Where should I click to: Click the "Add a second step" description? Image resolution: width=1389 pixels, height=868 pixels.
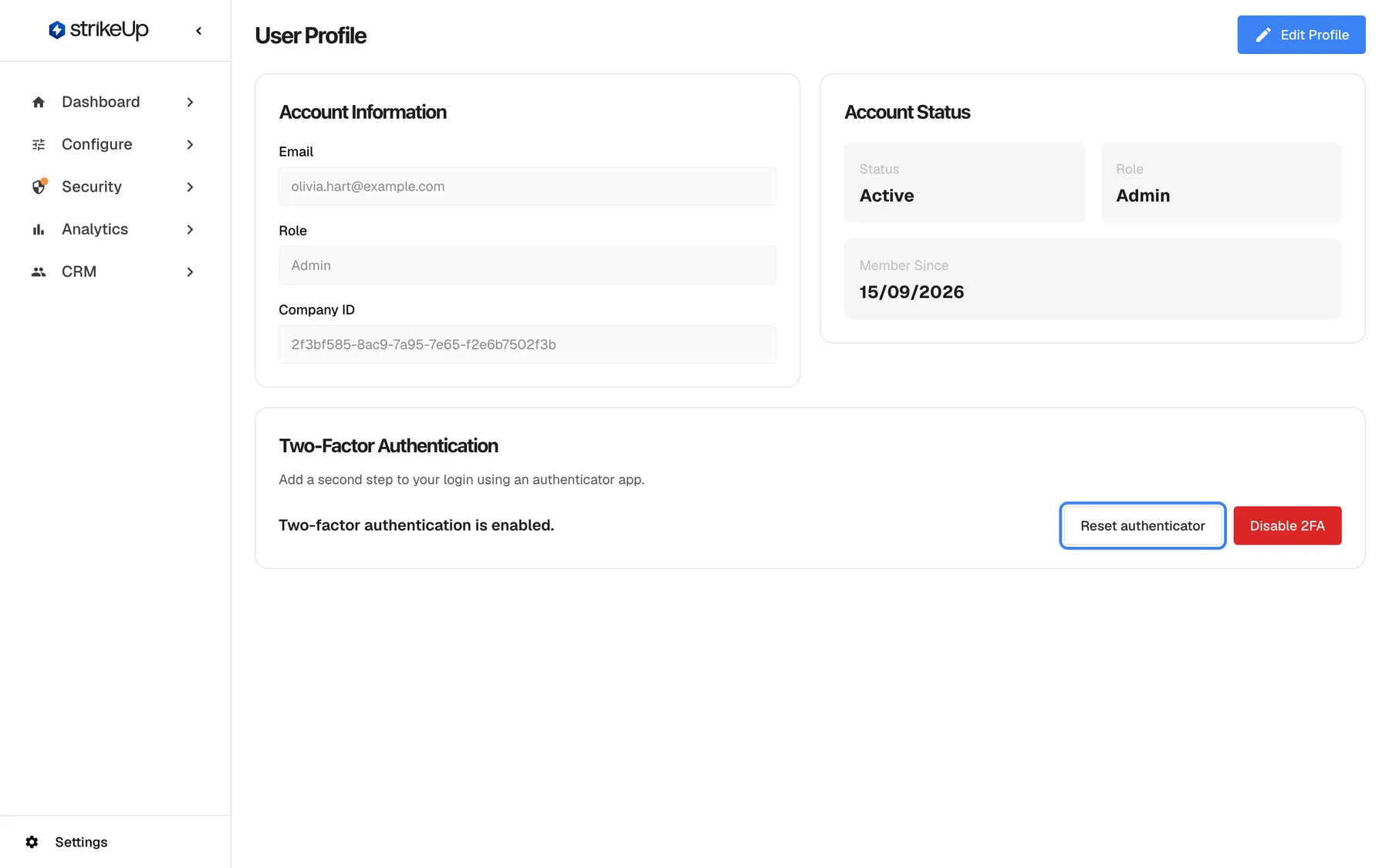click(461, 479)
